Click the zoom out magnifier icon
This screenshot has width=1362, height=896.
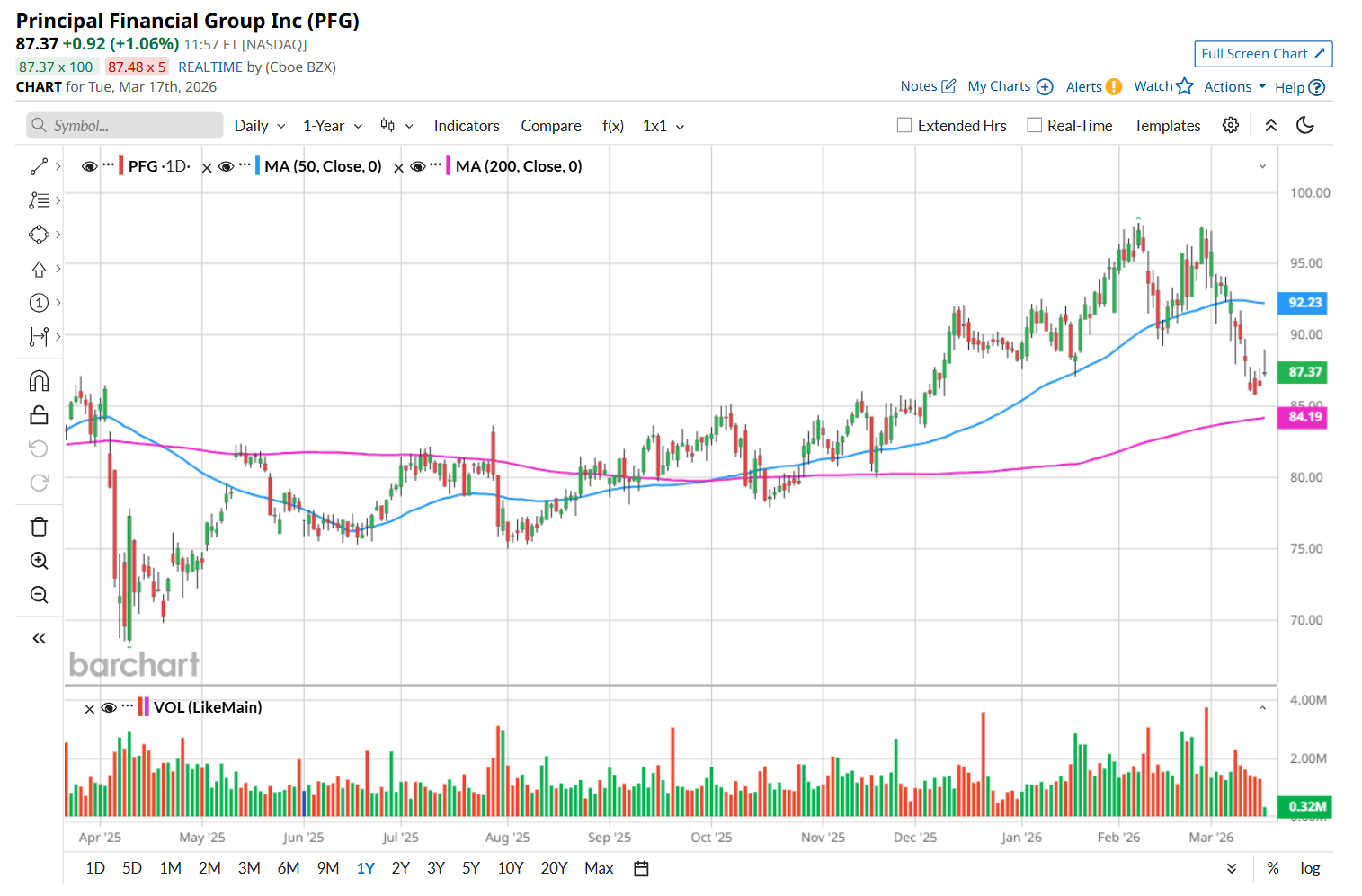click(39, 595)
